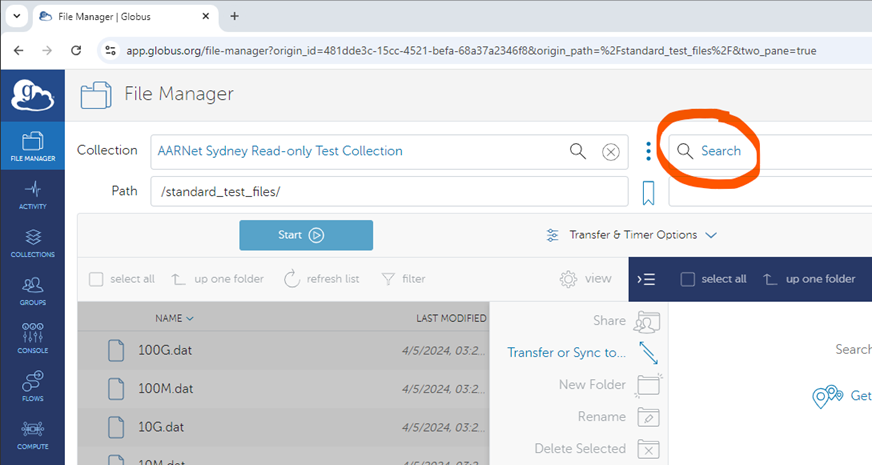This screenshot has height=465, width=872.
Task: Click the Share command
Action: click(x=609, y=321)
